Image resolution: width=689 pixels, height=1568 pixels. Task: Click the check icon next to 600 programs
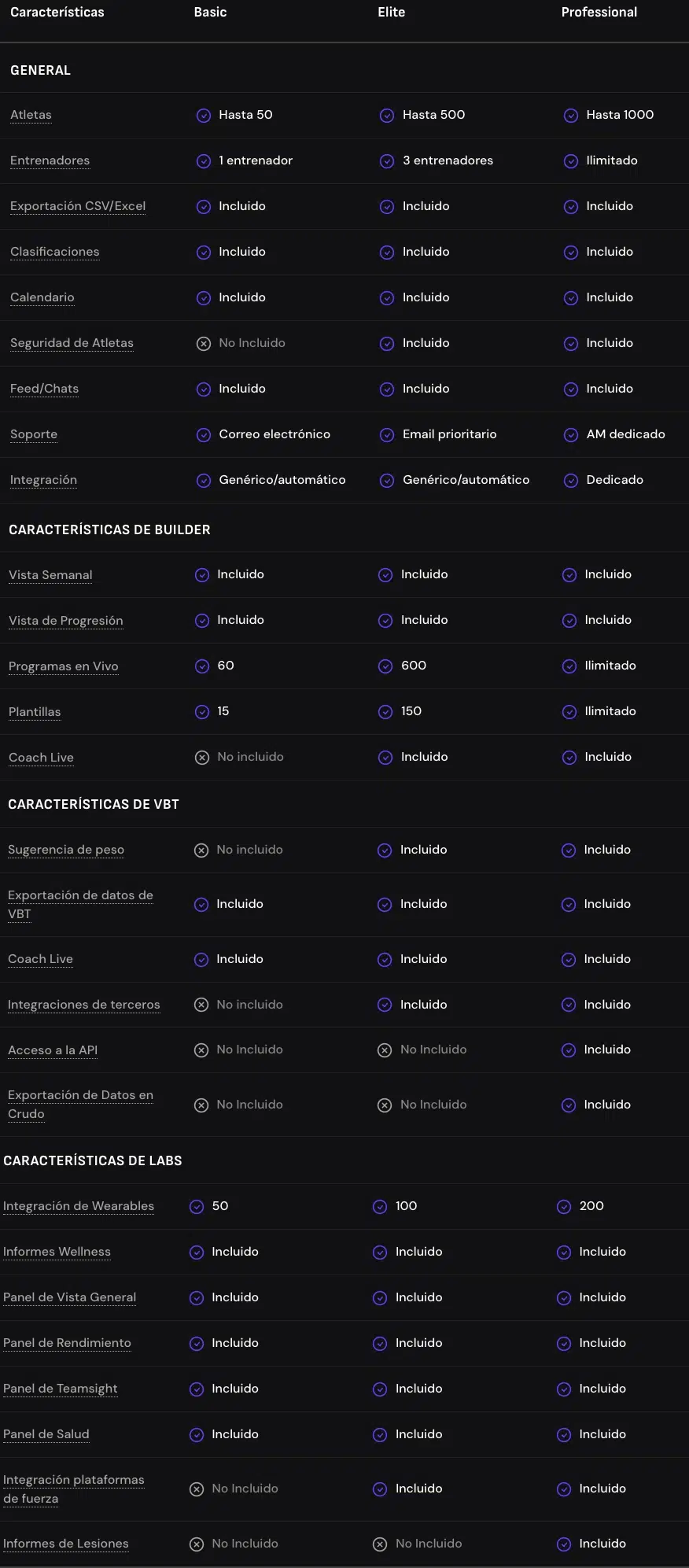point(385,666)
